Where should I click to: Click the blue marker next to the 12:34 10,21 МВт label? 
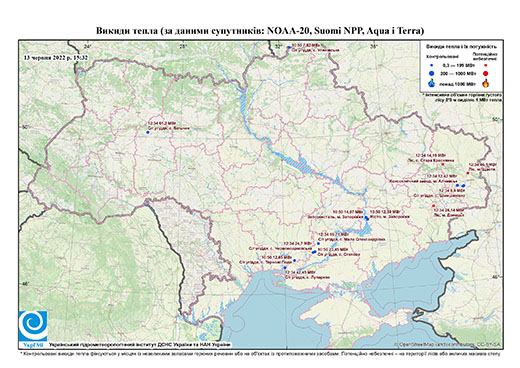click(318, 244)
